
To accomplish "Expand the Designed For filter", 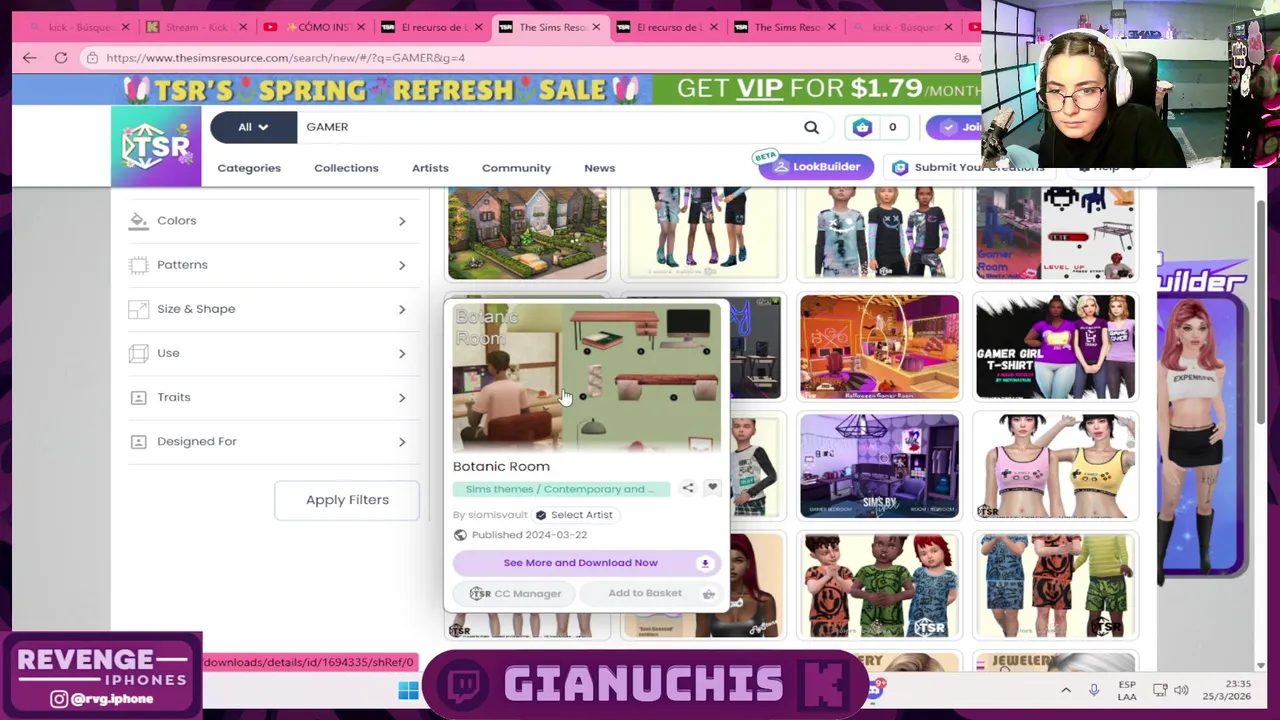I will [402, 442].
